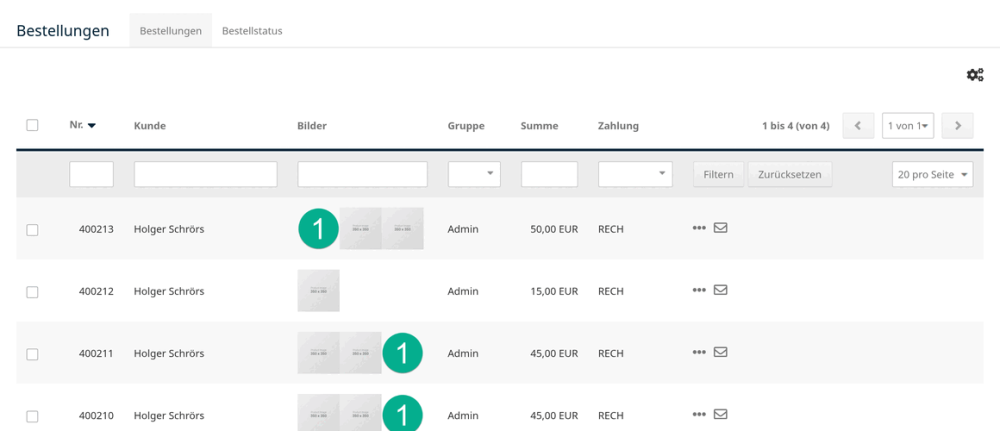Screen dimensions: 1000x431
Task: Open the three-dot menu for order 400211
Action: [699, 352]
